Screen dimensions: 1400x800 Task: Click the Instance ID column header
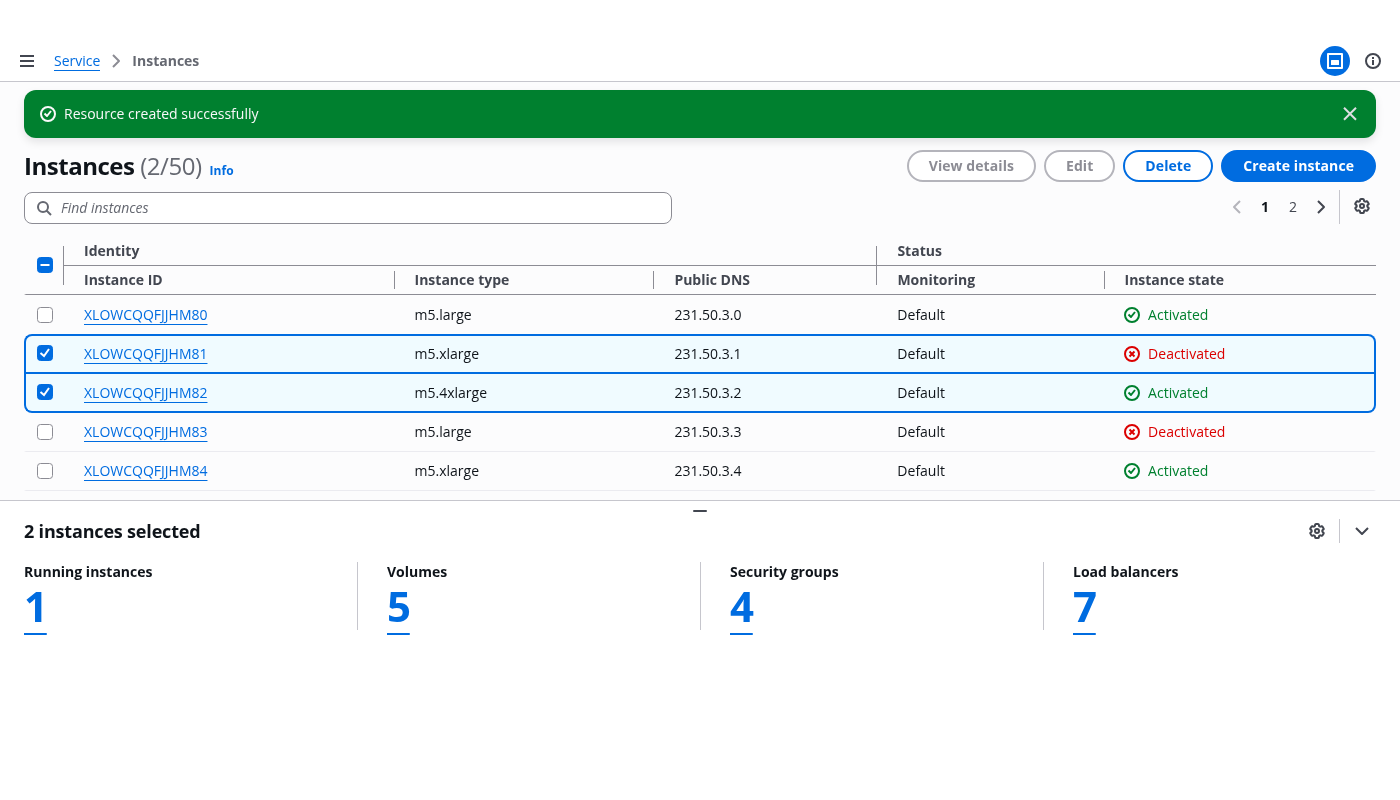(123, 280)
